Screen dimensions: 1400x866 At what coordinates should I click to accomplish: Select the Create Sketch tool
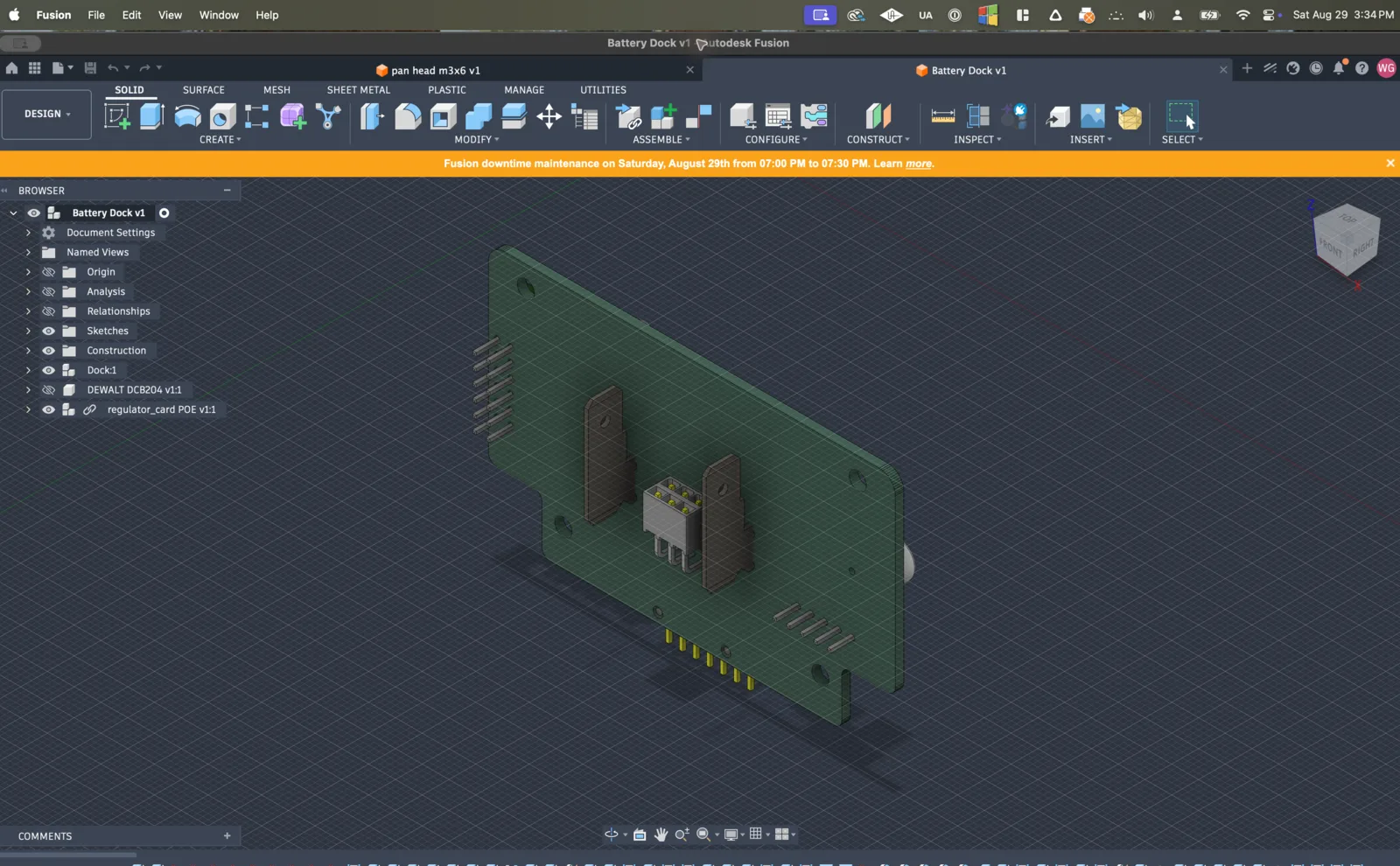tap(117, 116)
